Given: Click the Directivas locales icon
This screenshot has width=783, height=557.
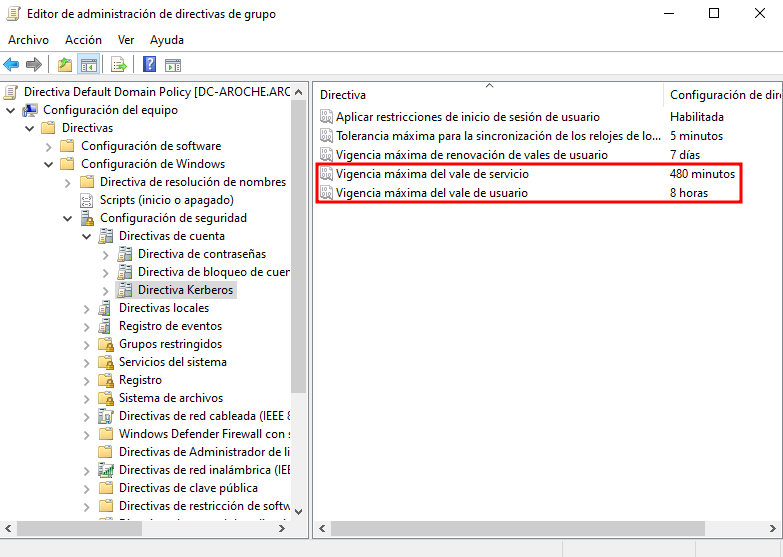Looking at the screenshot, I should click(105, 308).
